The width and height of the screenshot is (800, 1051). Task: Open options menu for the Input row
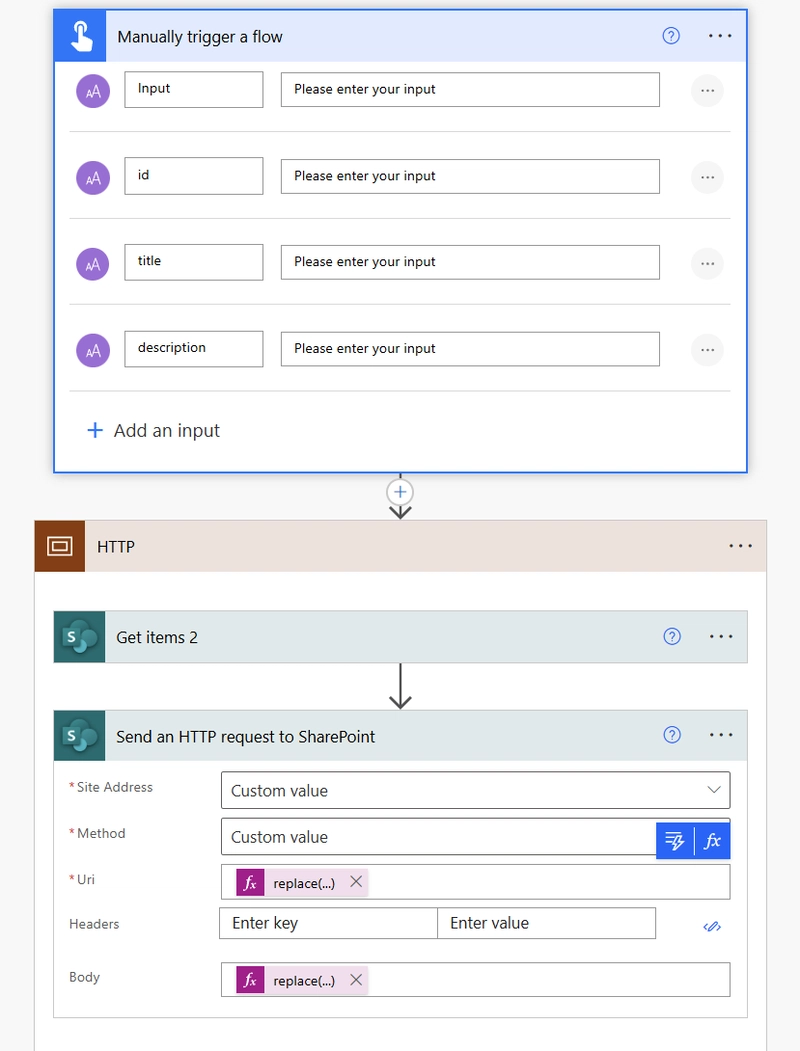[708, 90]
